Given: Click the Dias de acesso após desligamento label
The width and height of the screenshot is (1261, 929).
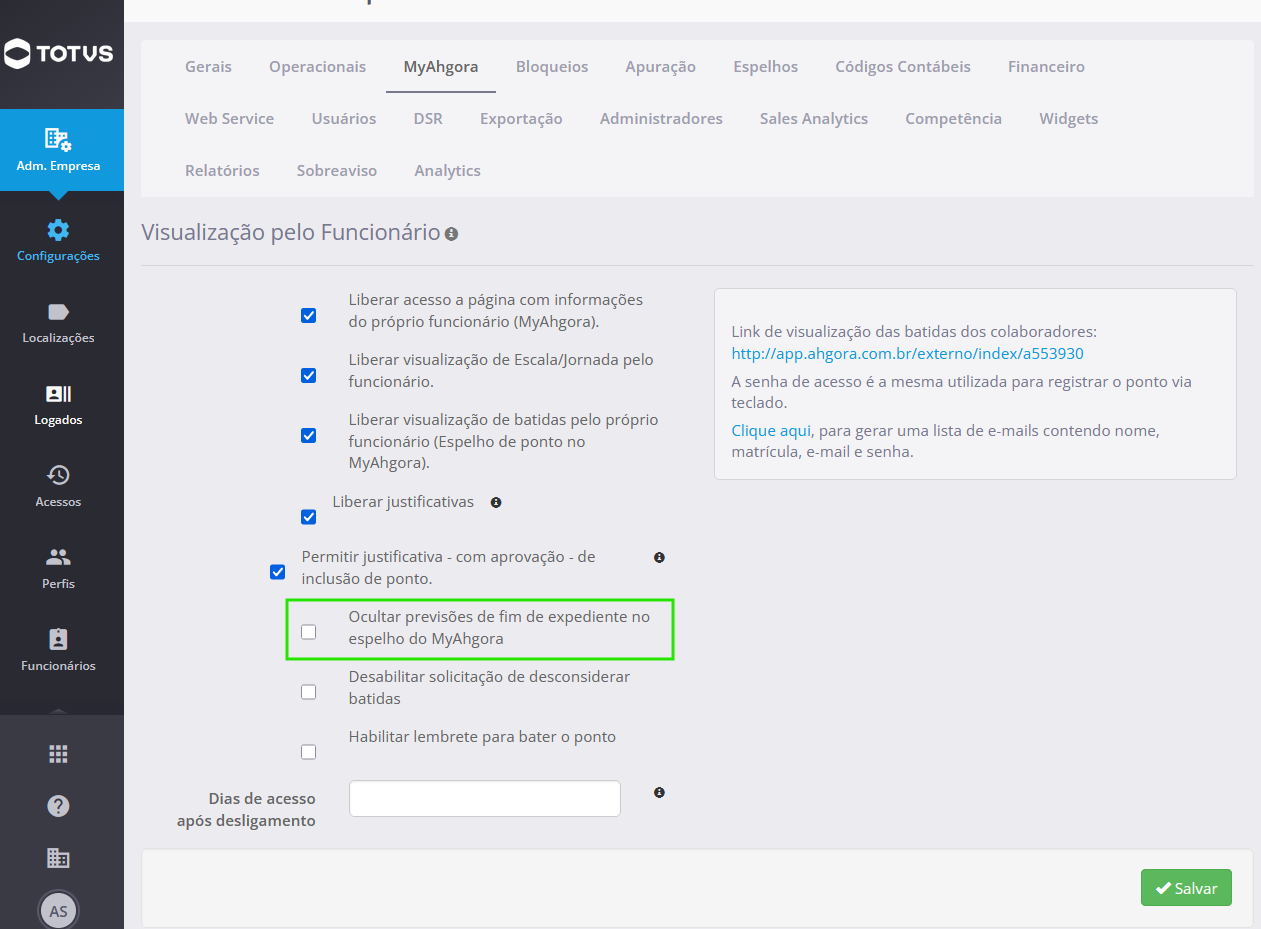Looking at the screenshot, I should tap(246, 810).
